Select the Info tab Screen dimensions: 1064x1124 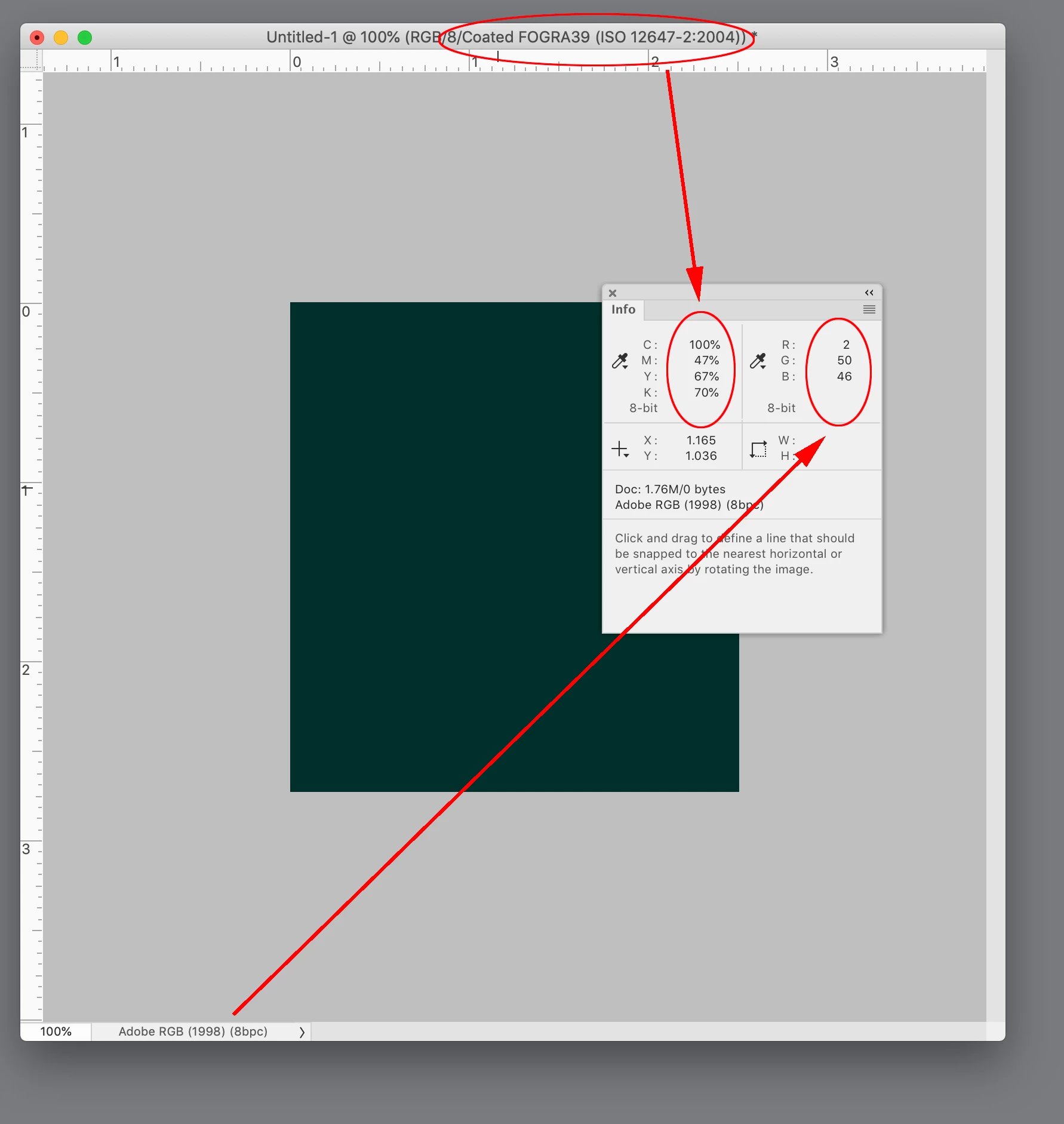[623, 309]
